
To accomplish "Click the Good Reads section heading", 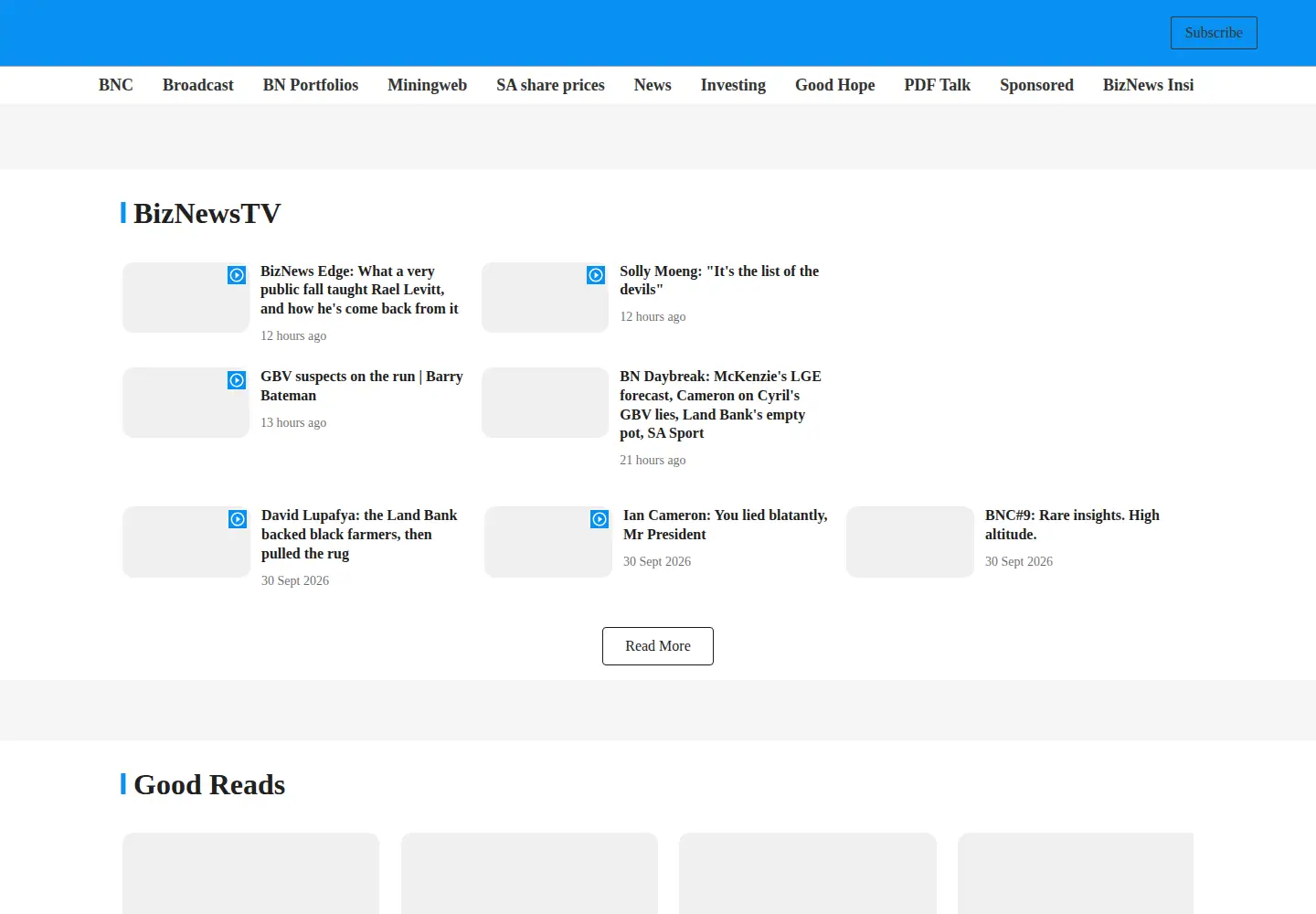I will [209, 784].
